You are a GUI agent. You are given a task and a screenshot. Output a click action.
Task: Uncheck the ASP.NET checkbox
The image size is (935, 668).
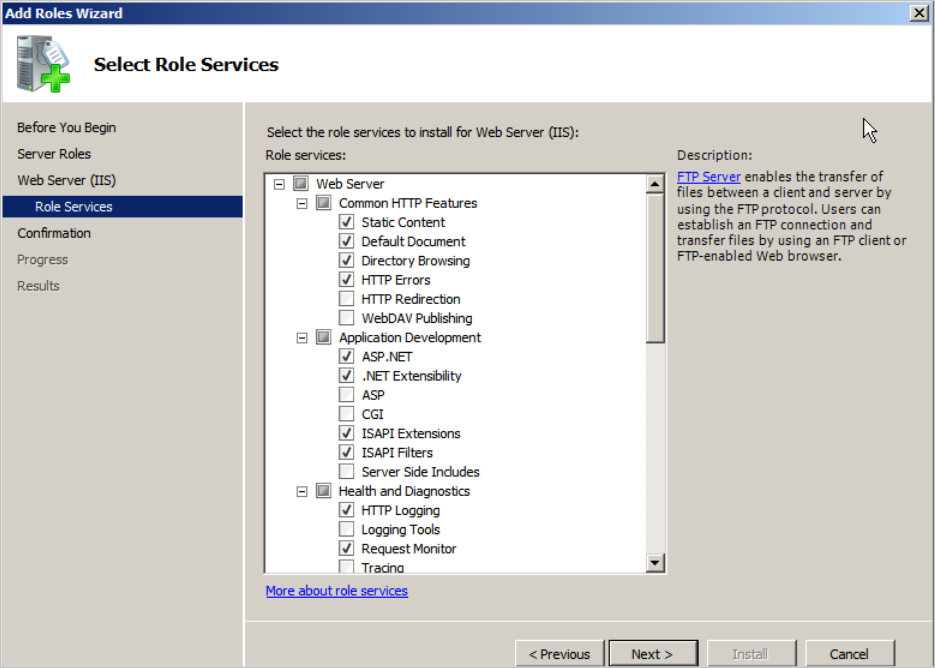click(x=346, y=356)
